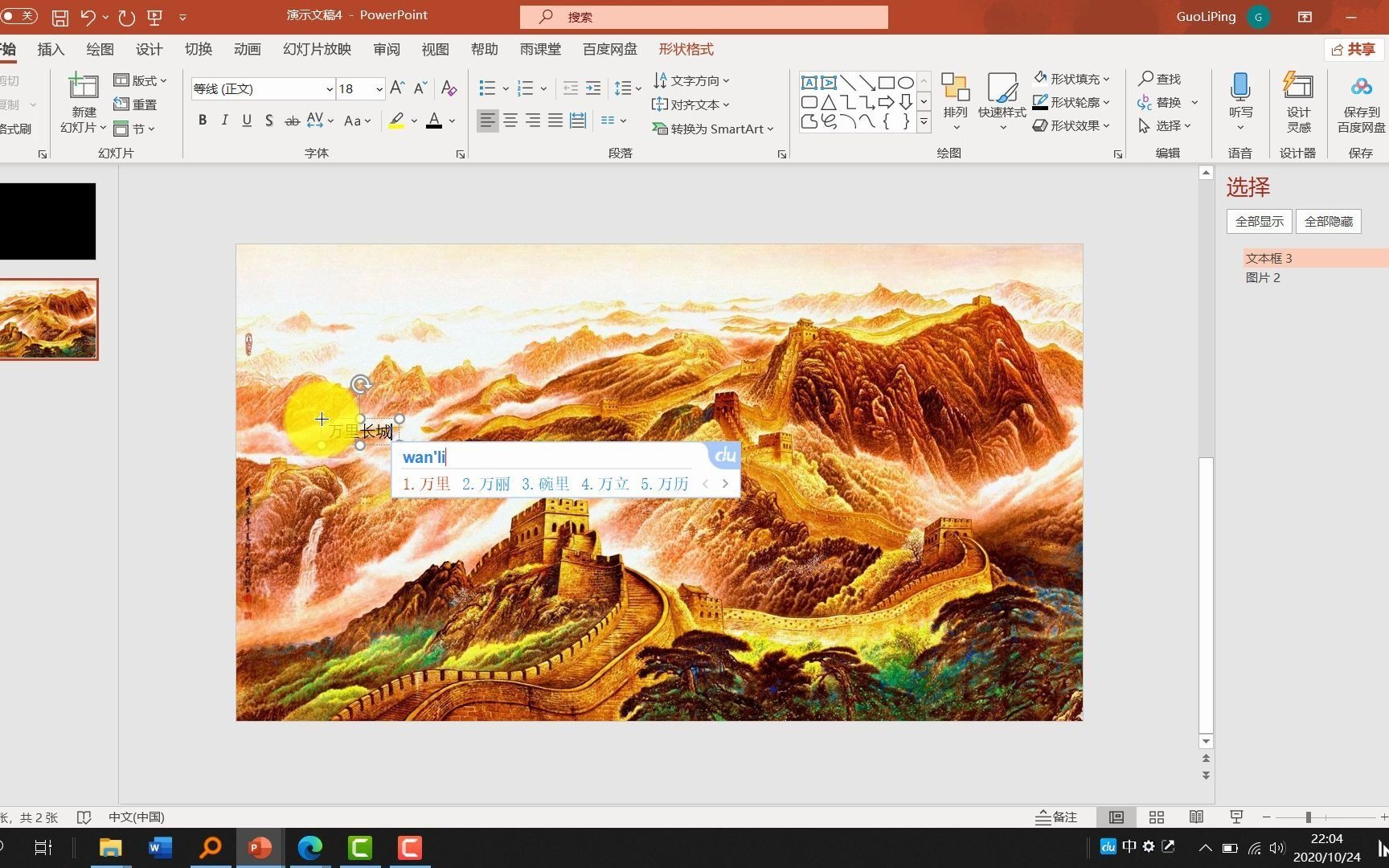
Task: Click Convert to SmartArt button
Action: pyautogui.click(x=713, y=129)
